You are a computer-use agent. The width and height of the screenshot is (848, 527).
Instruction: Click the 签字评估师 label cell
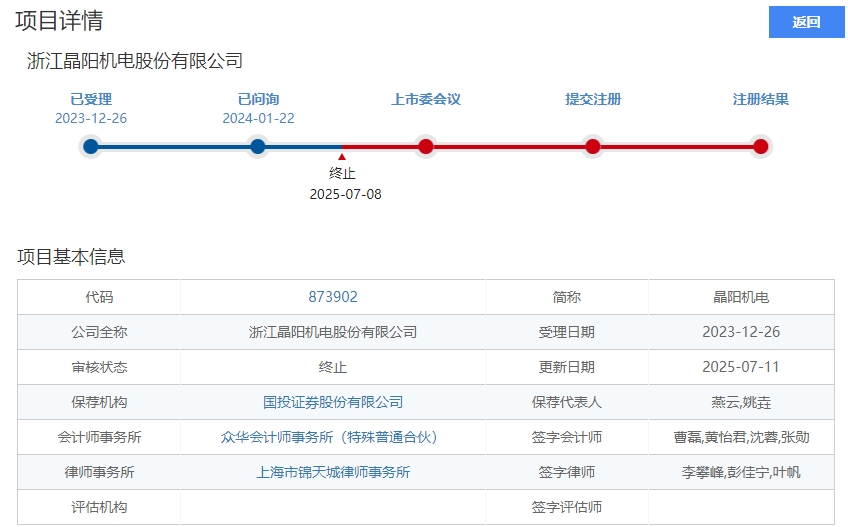567,507
